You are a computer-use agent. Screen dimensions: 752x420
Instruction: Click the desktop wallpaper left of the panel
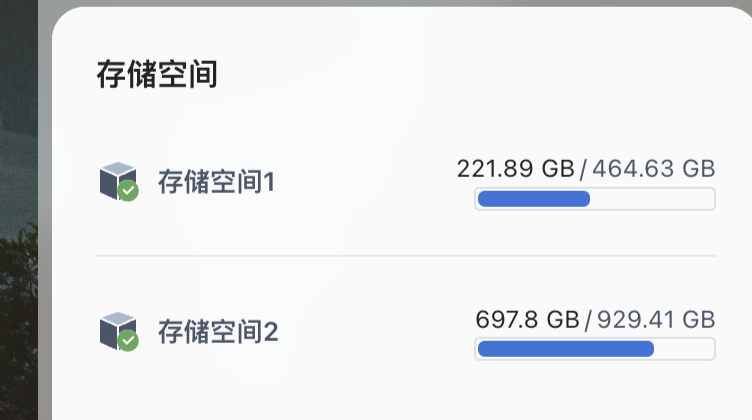[x=18, y=250]
